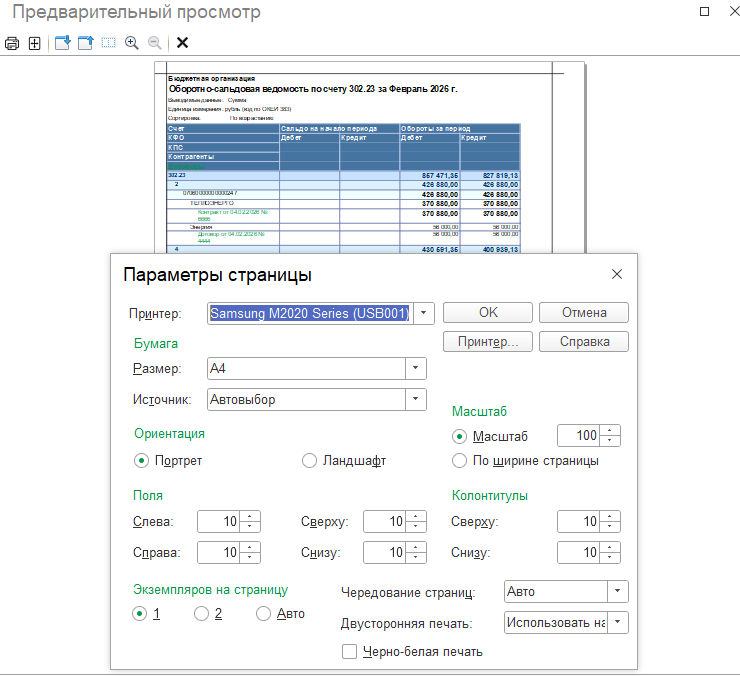Screen dimensions: 740x676
Task: Click the dotted page margins icon
Action: [x=109, y=43]
